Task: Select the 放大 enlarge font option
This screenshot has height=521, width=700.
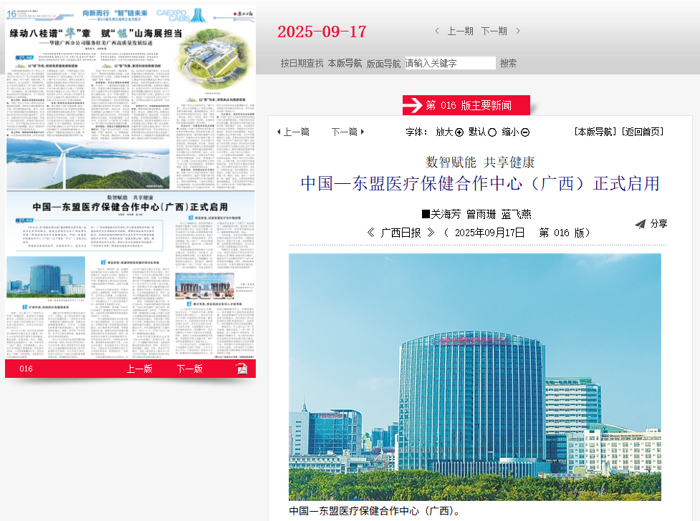Action: click(459, 132)
